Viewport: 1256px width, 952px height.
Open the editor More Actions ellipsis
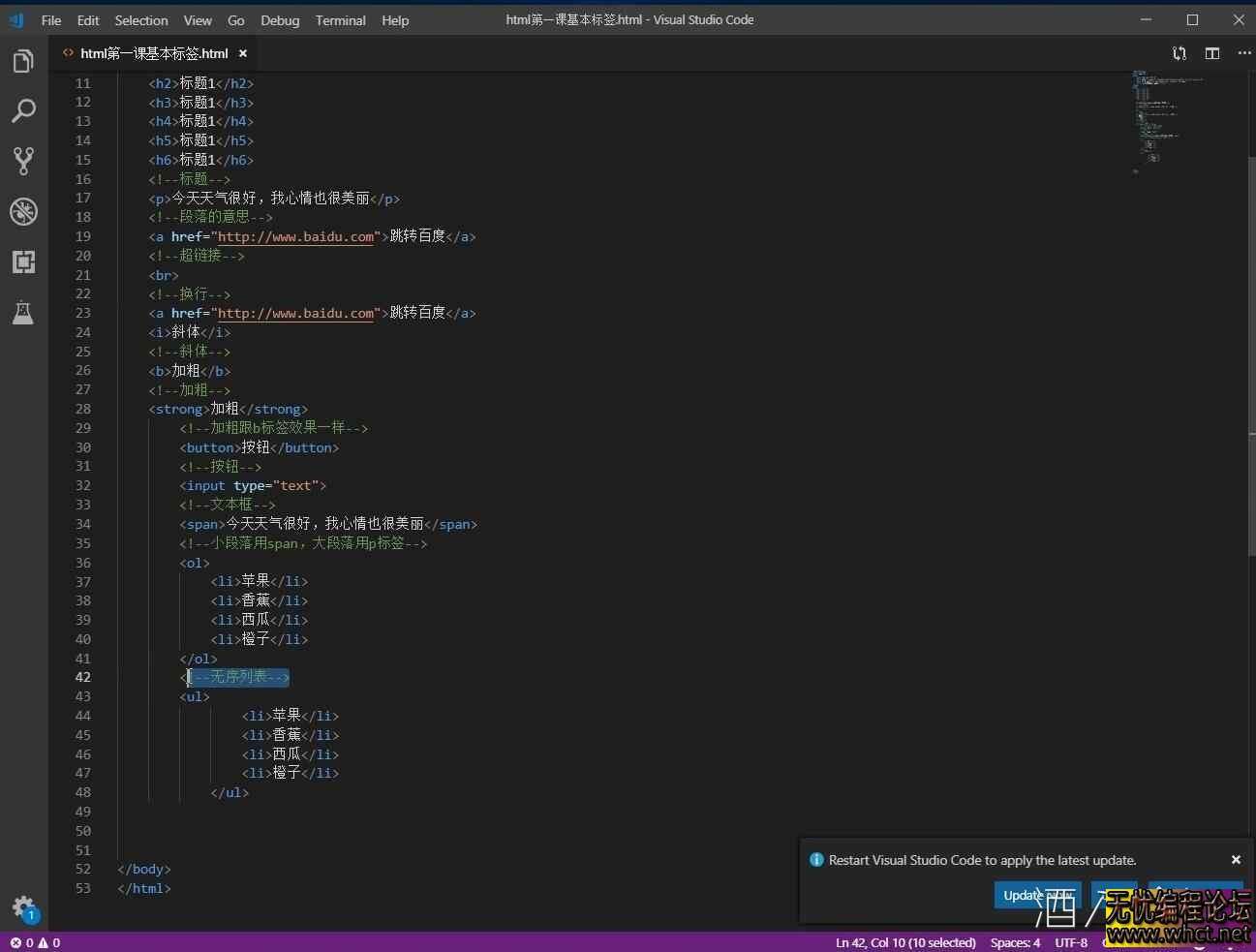click(1243, 53)
